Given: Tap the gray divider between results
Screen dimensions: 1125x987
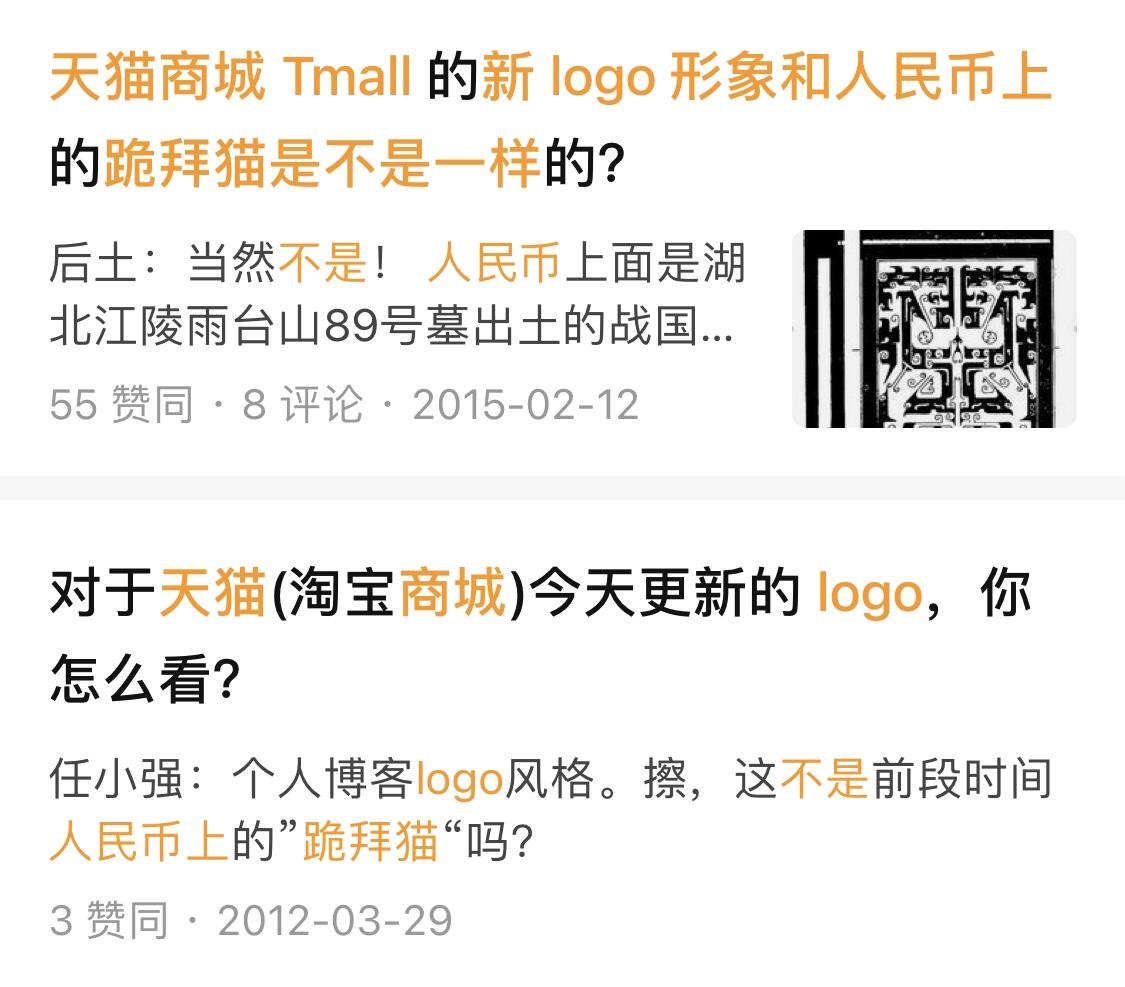Looking at the screenshot, I should (562, 487).
